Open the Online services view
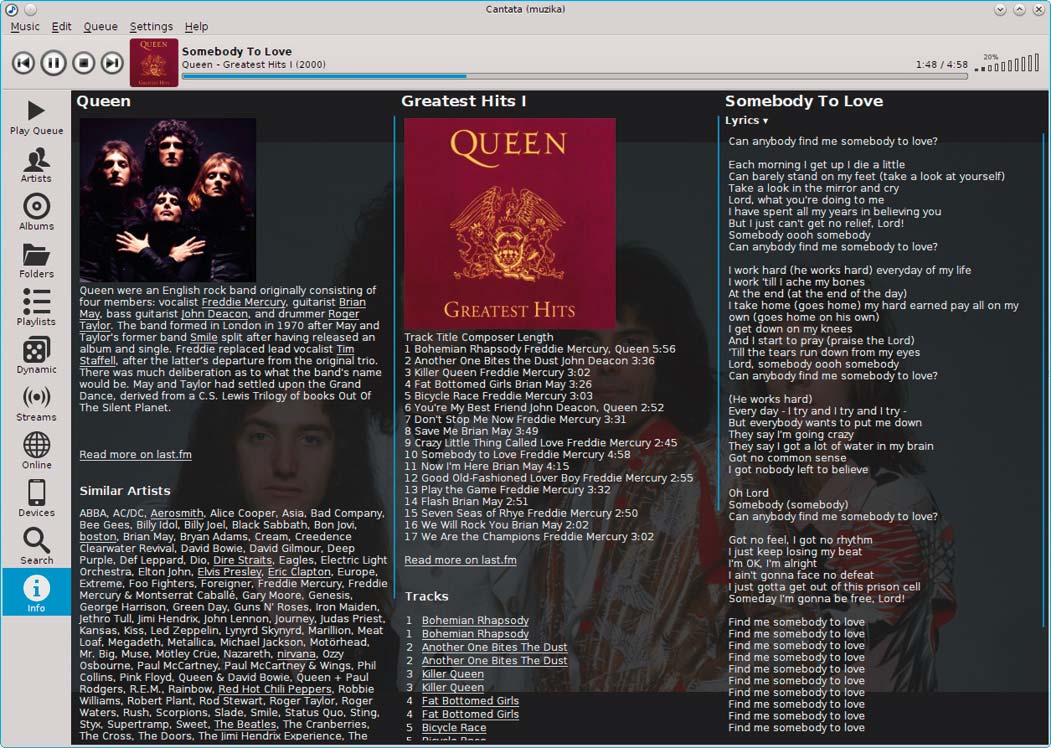Viewport: 1051px width, 748px height. (x=36, y=451)
